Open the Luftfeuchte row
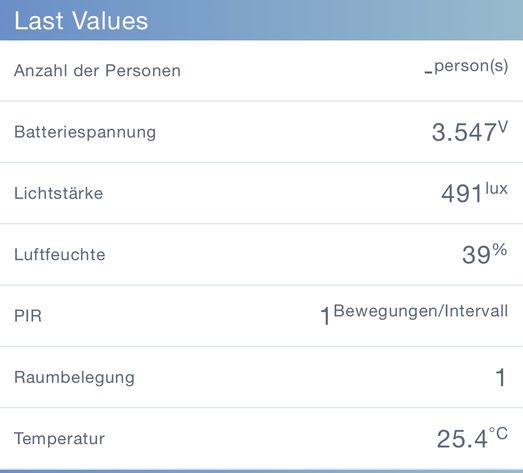Viewport: 523px width, 473px height. tap(262, 255)
